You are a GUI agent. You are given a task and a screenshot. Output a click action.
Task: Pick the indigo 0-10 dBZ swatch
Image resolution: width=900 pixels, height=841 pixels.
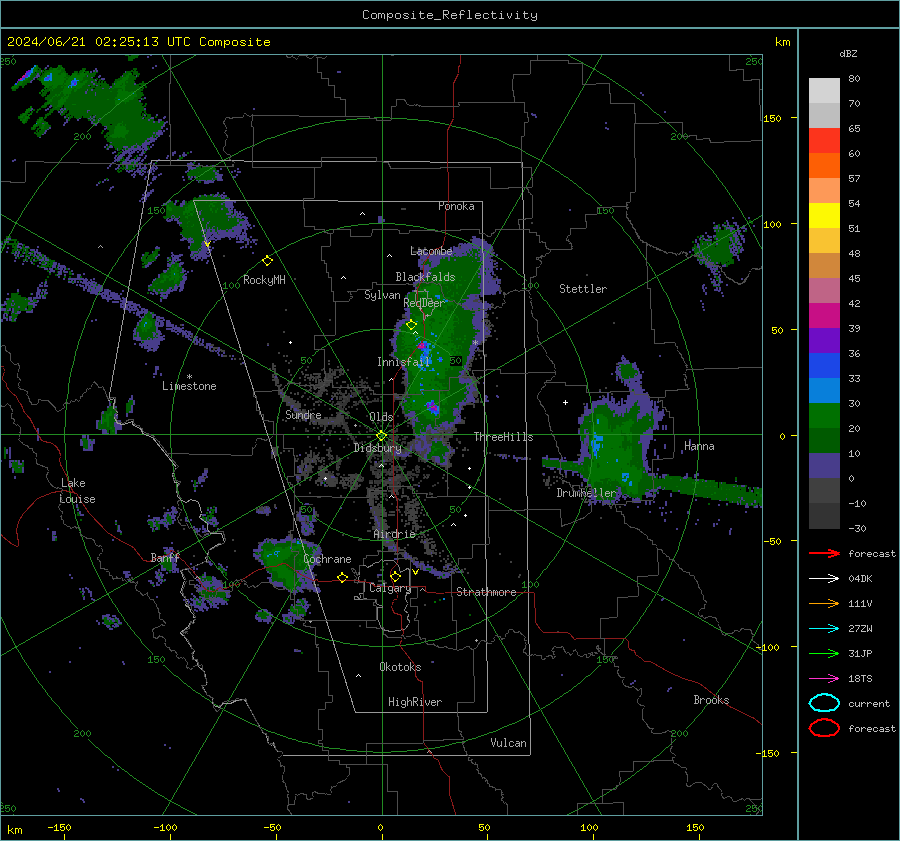click(824, 466)
